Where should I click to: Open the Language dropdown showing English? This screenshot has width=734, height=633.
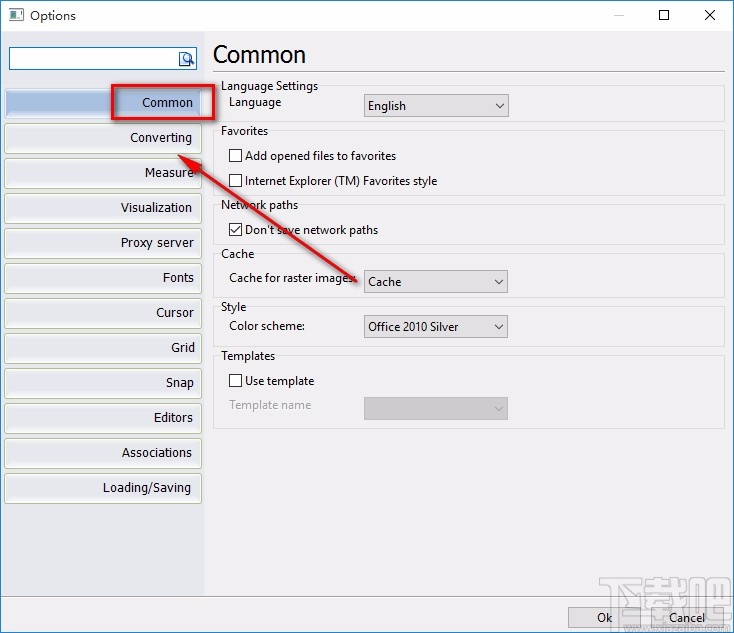[436, 106]
